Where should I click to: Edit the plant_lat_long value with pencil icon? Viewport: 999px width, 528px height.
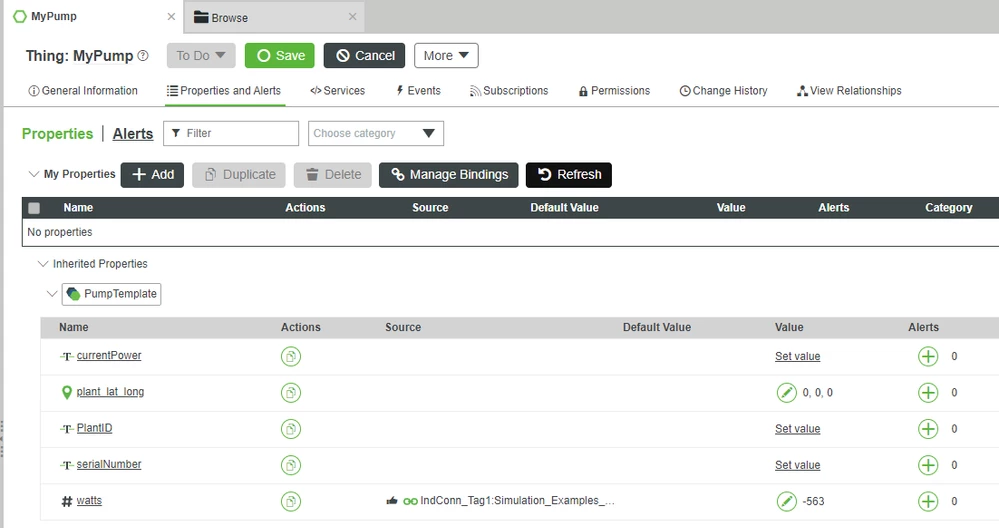tap(787, 392)
